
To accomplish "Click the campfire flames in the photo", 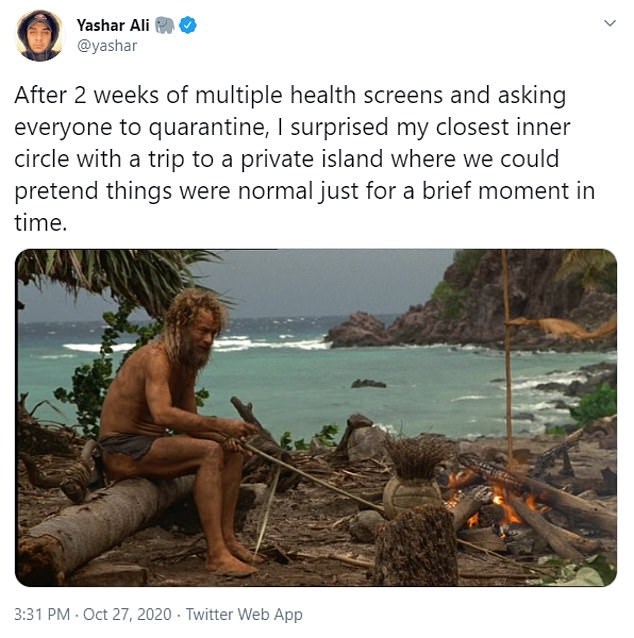I will click(498, 497).
